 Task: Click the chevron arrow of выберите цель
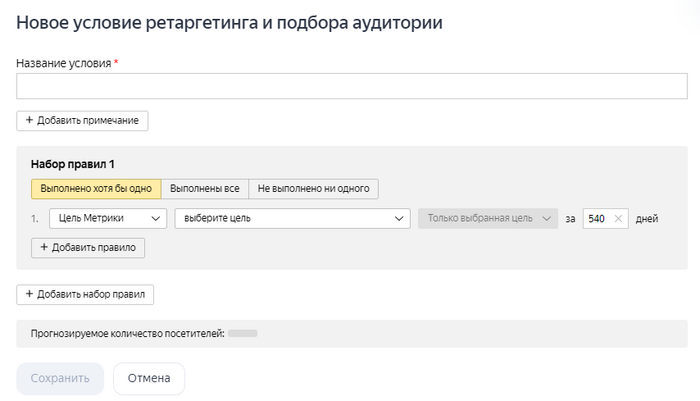(399, 219)
